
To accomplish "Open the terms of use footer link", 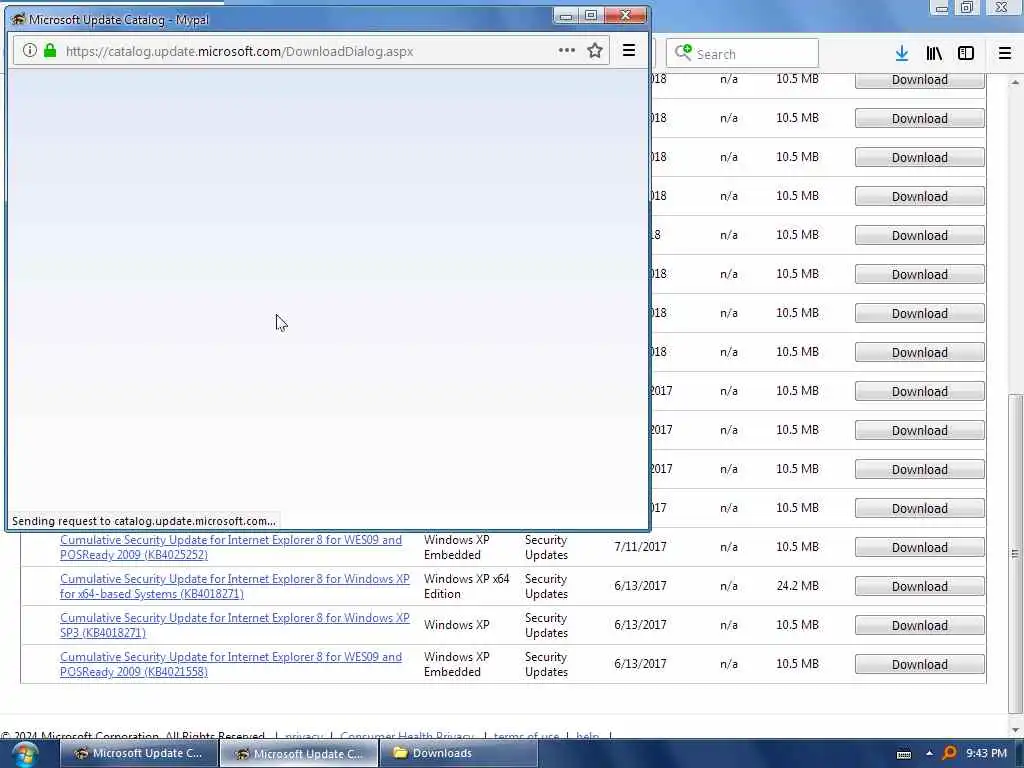I will coord(526,736).
